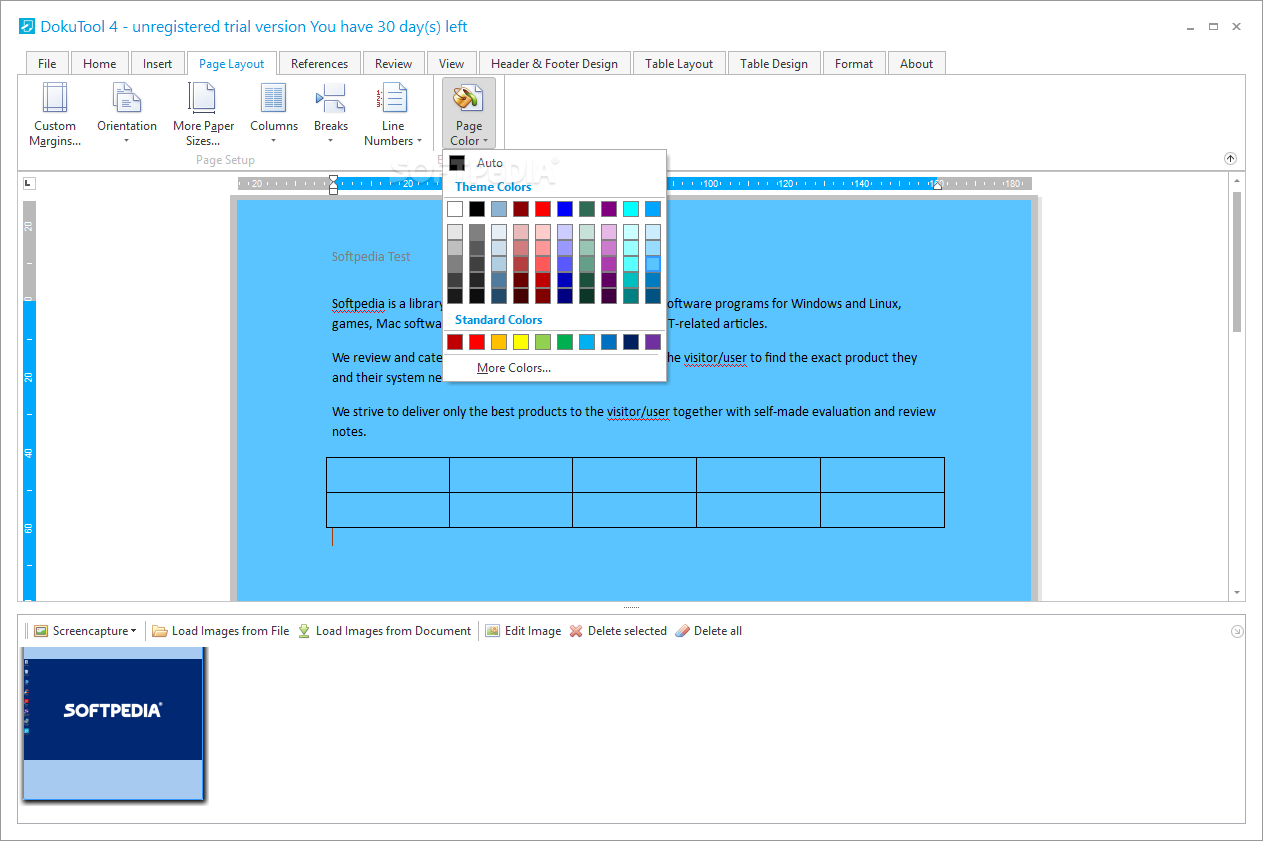
Task: Click the image panel round expand icon
Action: pos(1237,631)
